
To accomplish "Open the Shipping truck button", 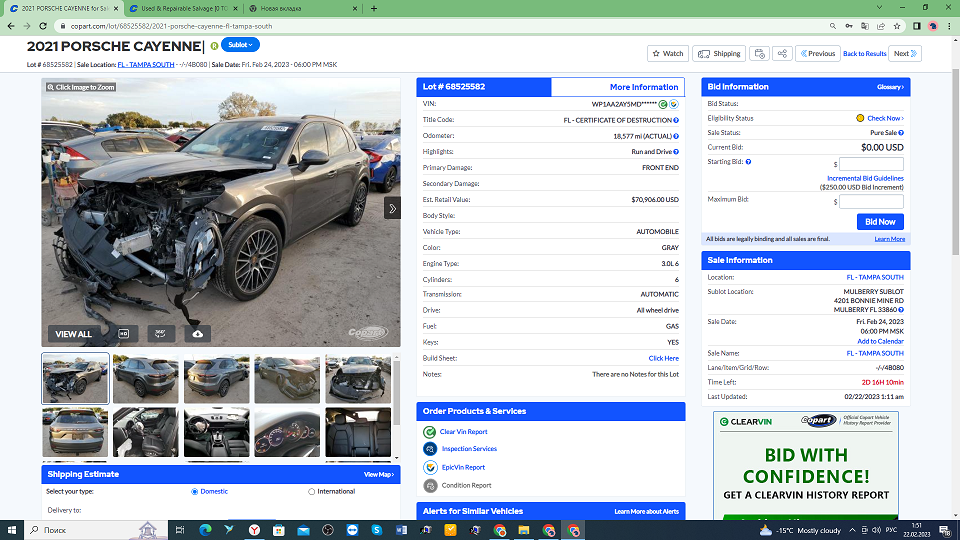I will 719,54.
